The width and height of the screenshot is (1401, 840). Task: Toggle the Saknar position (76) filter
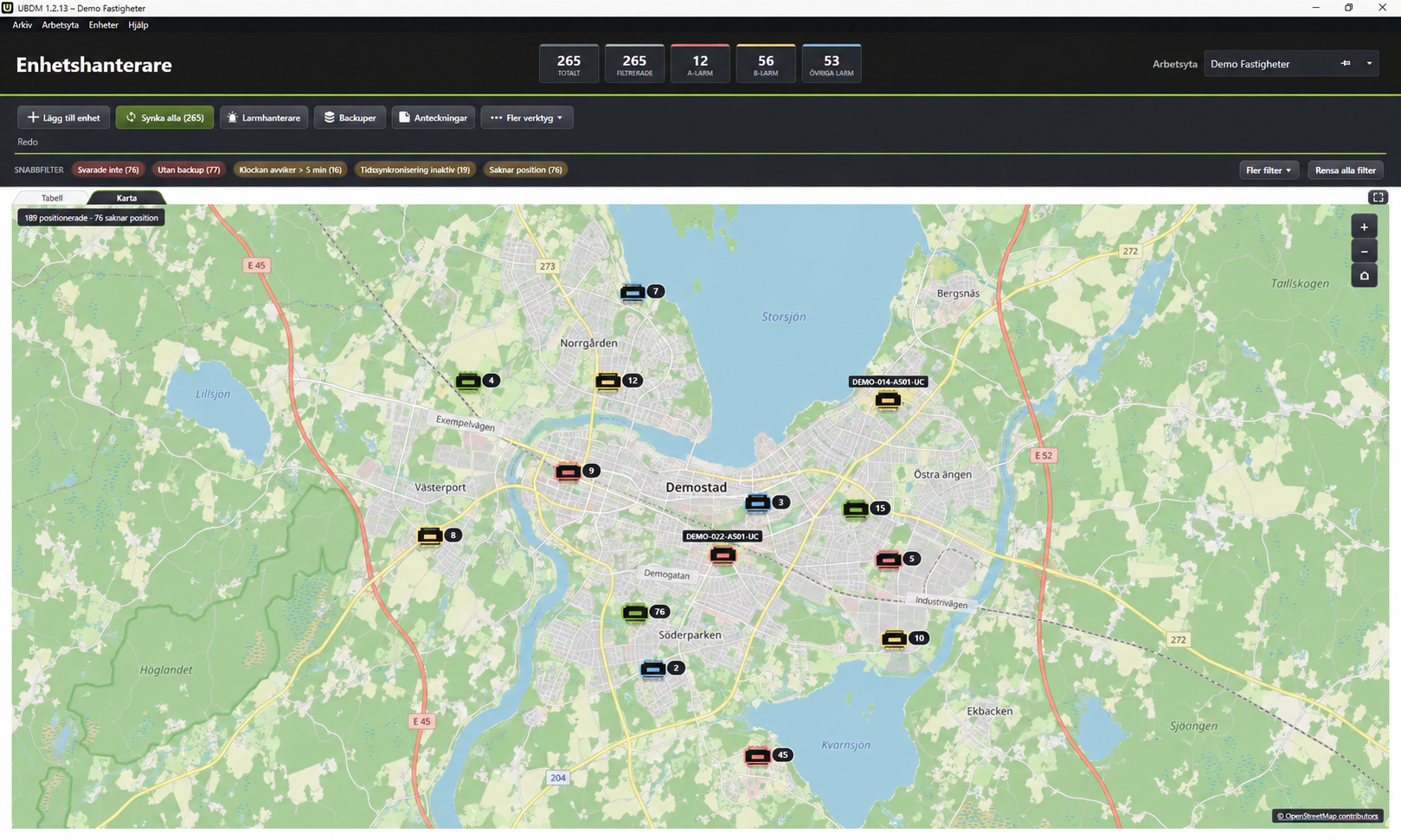[525, 170]
